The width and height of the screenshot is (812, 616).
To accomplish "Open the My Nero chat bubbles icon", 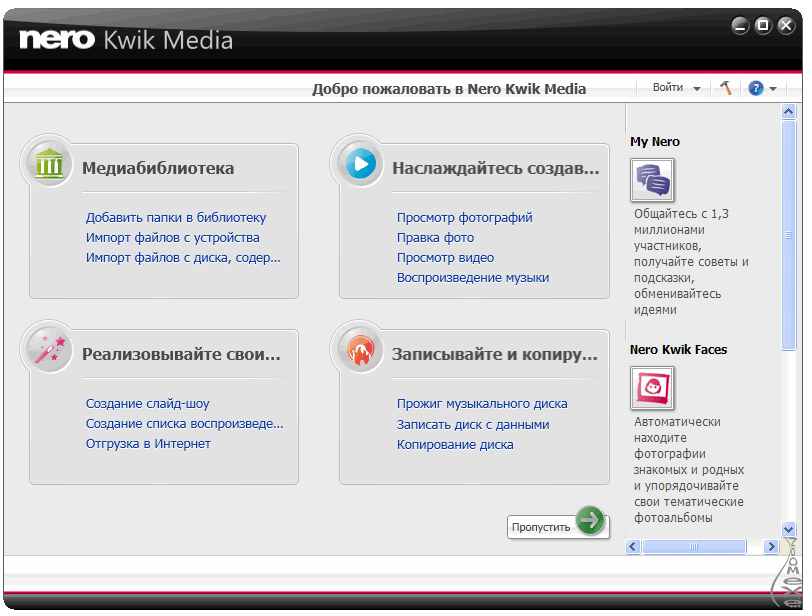I will pos(652,180).
